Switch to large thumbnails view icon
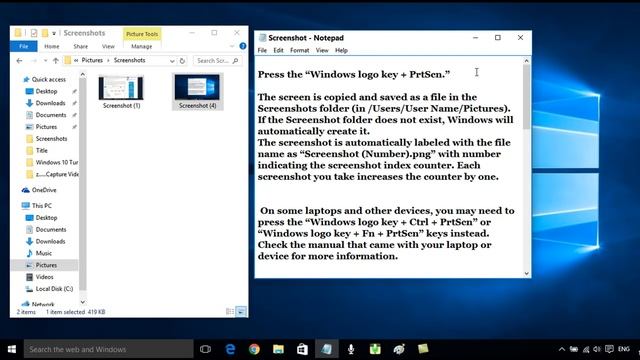The width and height of the screenshot is (640, 360). click(x=241, y=312)
